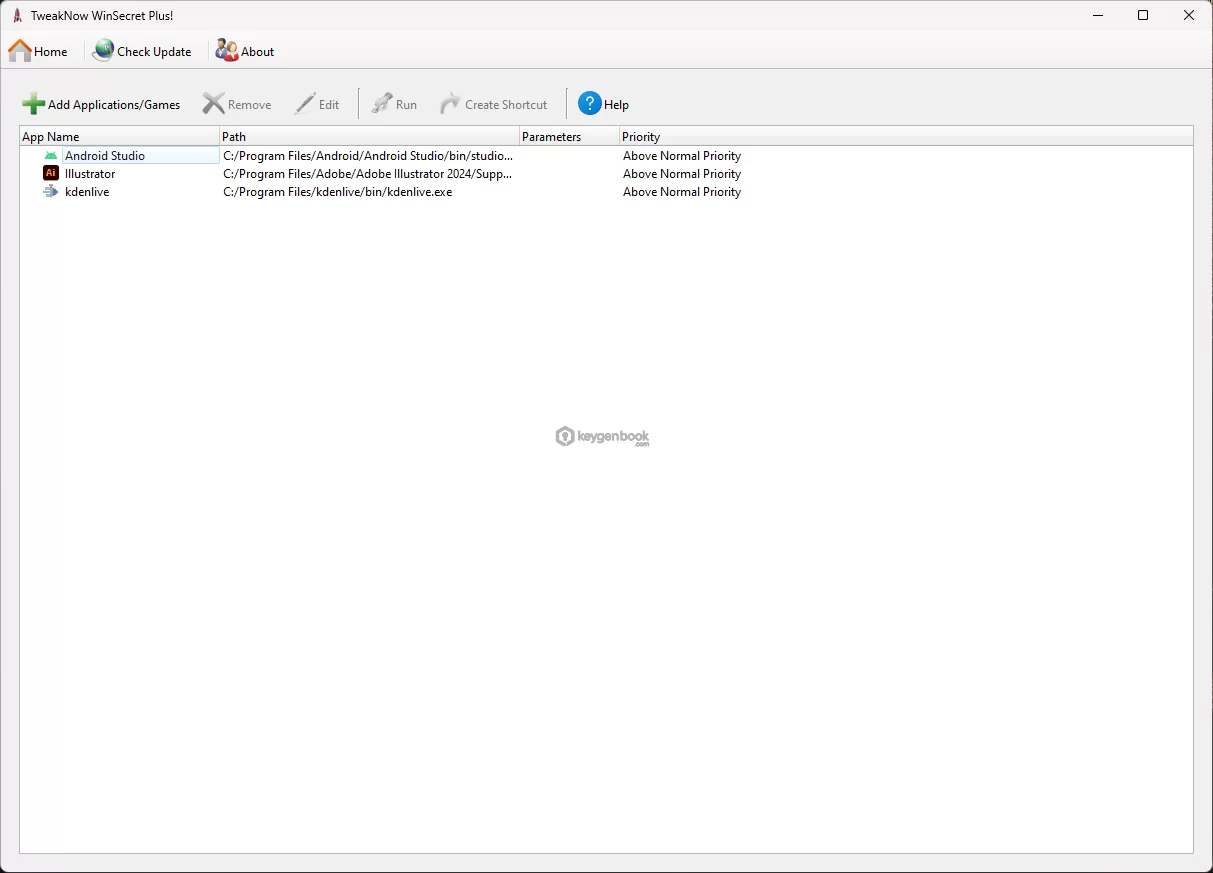Maximize the TweakNow WinSecret Plus window
The width and height of the screenshot is (1213, 873).
point(1143,15)
